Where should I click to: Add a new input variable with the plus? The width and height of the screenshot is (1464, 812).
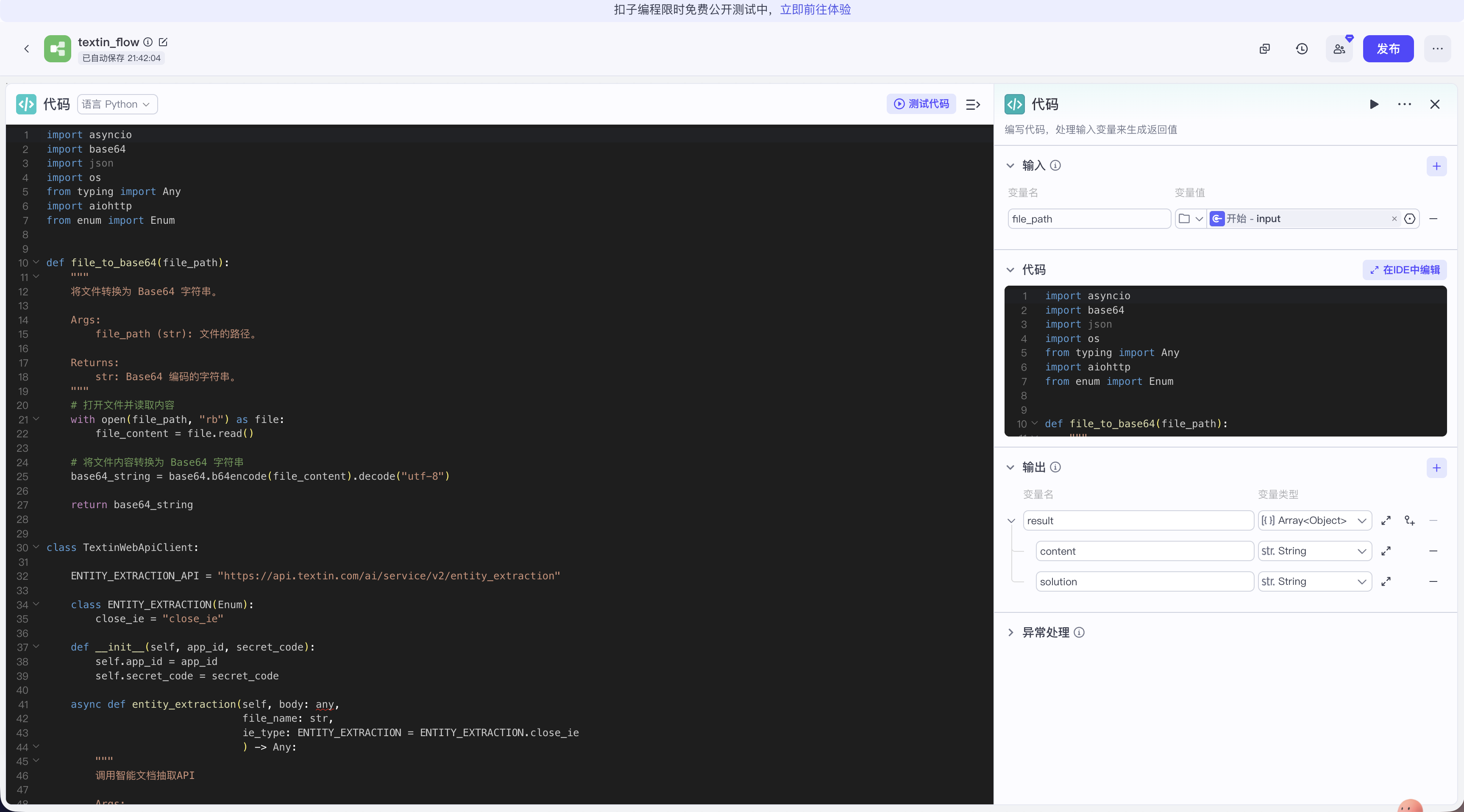click(1436, 166)
